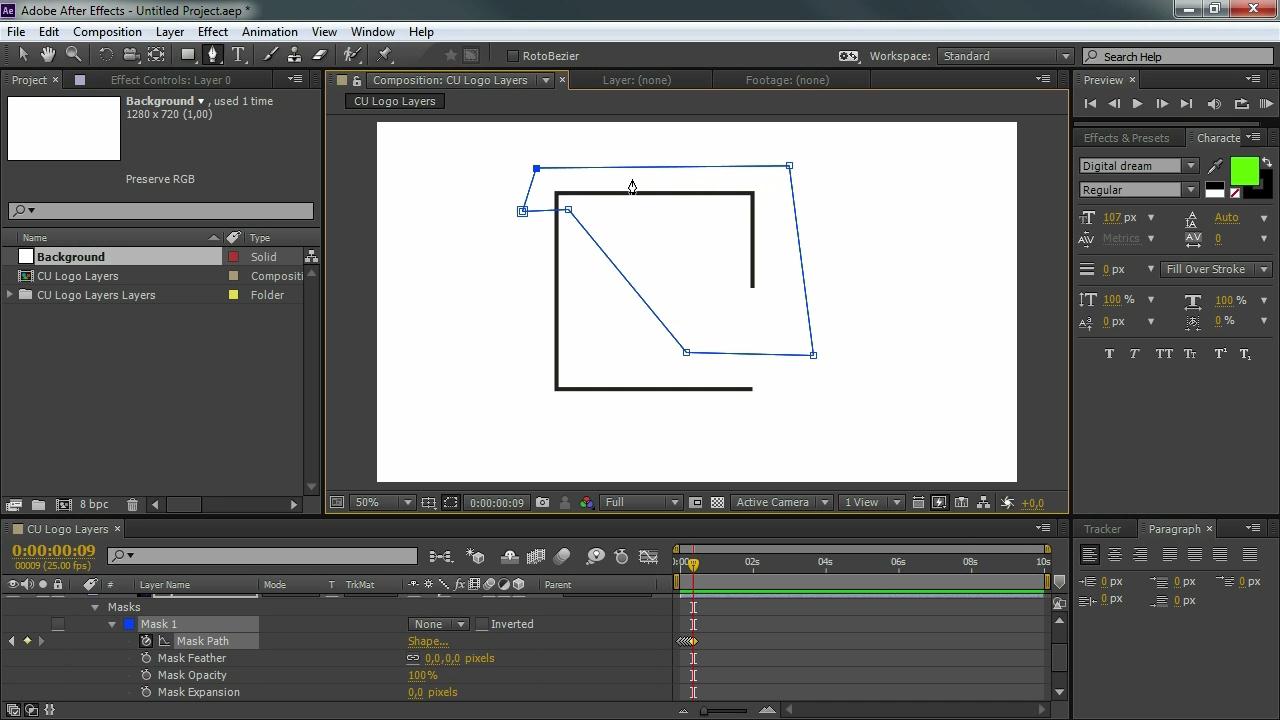The image size is (1280, 720).
Task: Select the Rectangle shape tool
Action: 188,55
